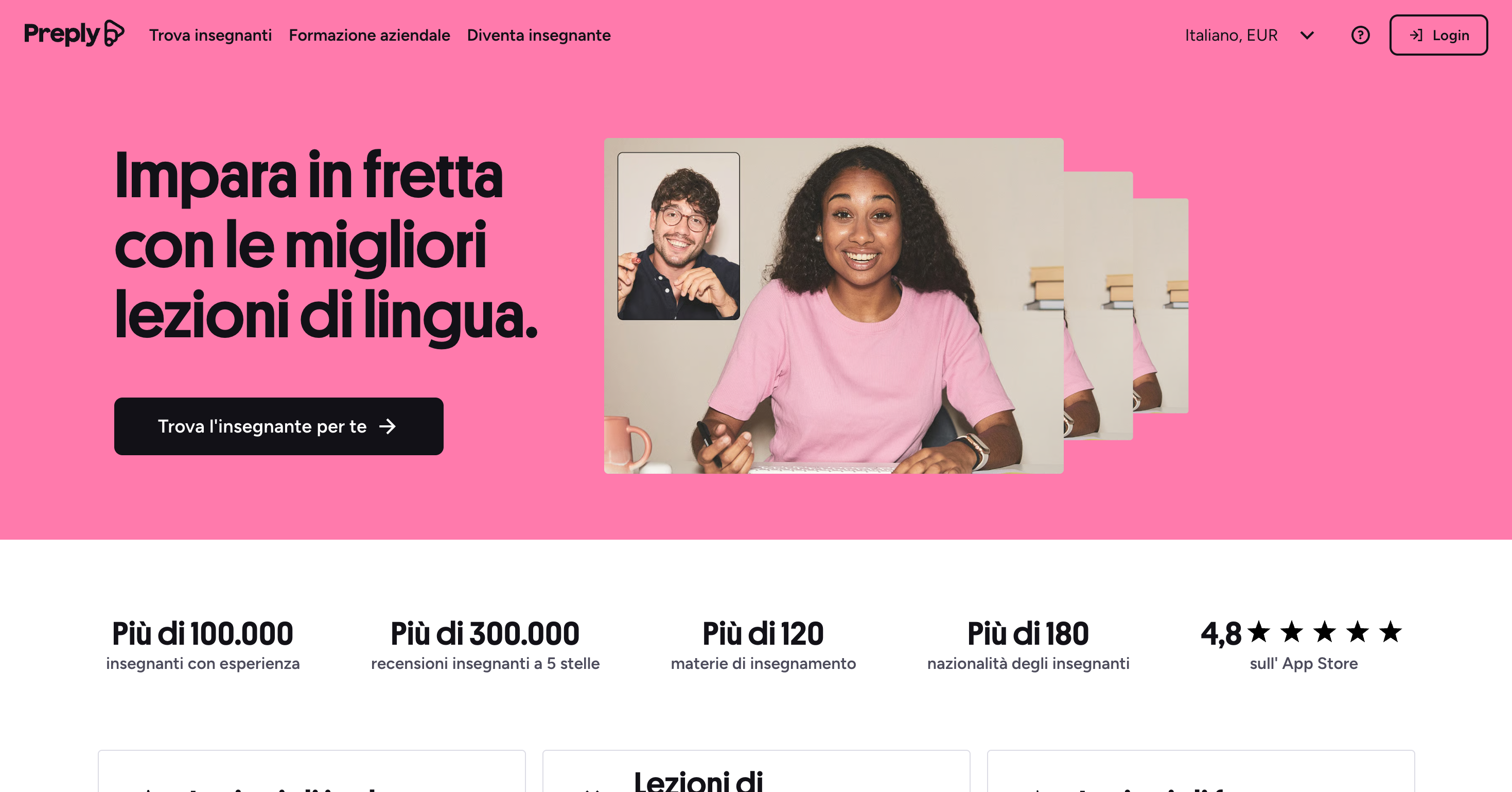1512x792 pixels.
Task: Click the middle star of the rating
Action: pos(1324,632)
